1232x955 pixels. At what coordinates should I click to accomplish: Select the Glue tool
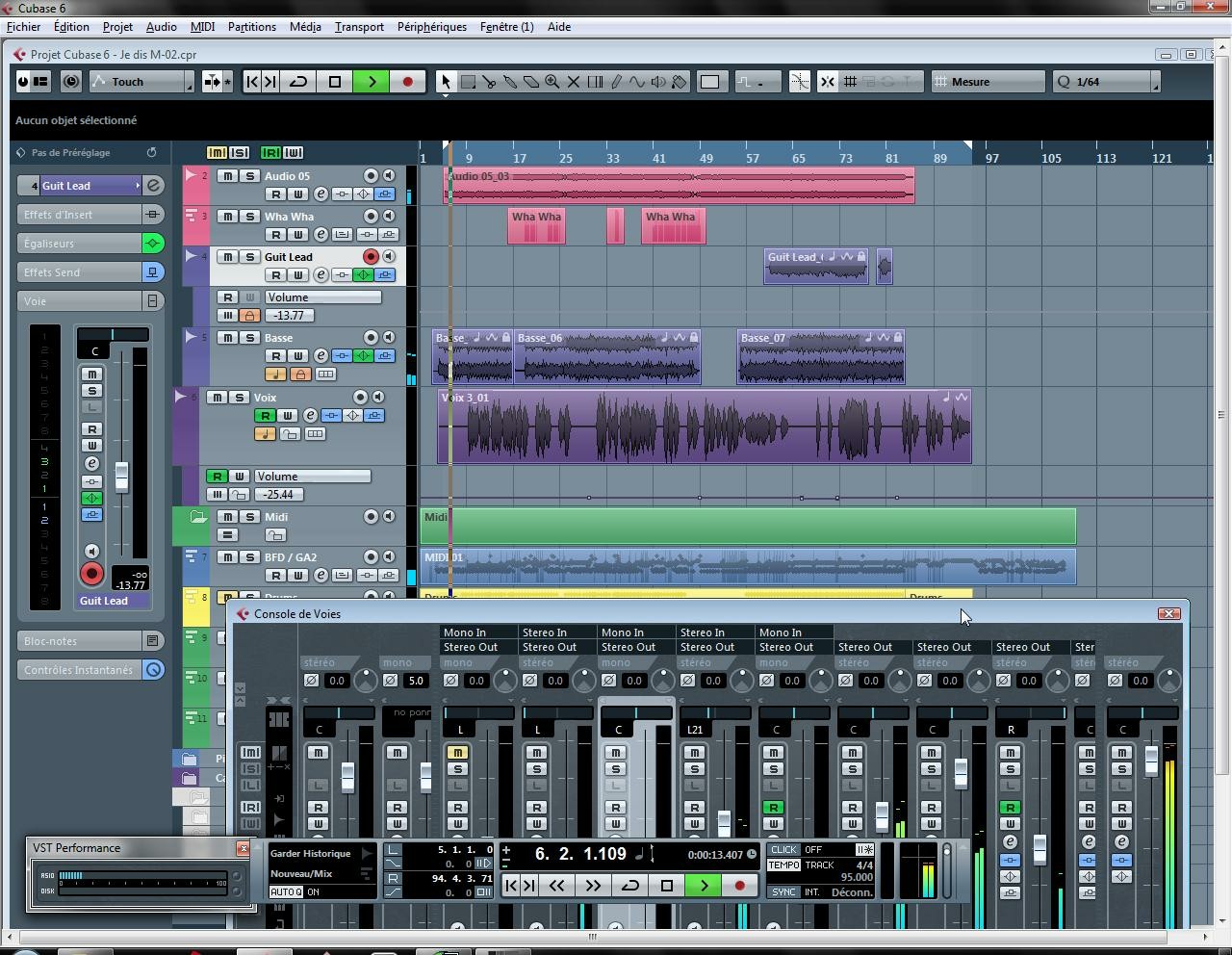pos(510,82)
